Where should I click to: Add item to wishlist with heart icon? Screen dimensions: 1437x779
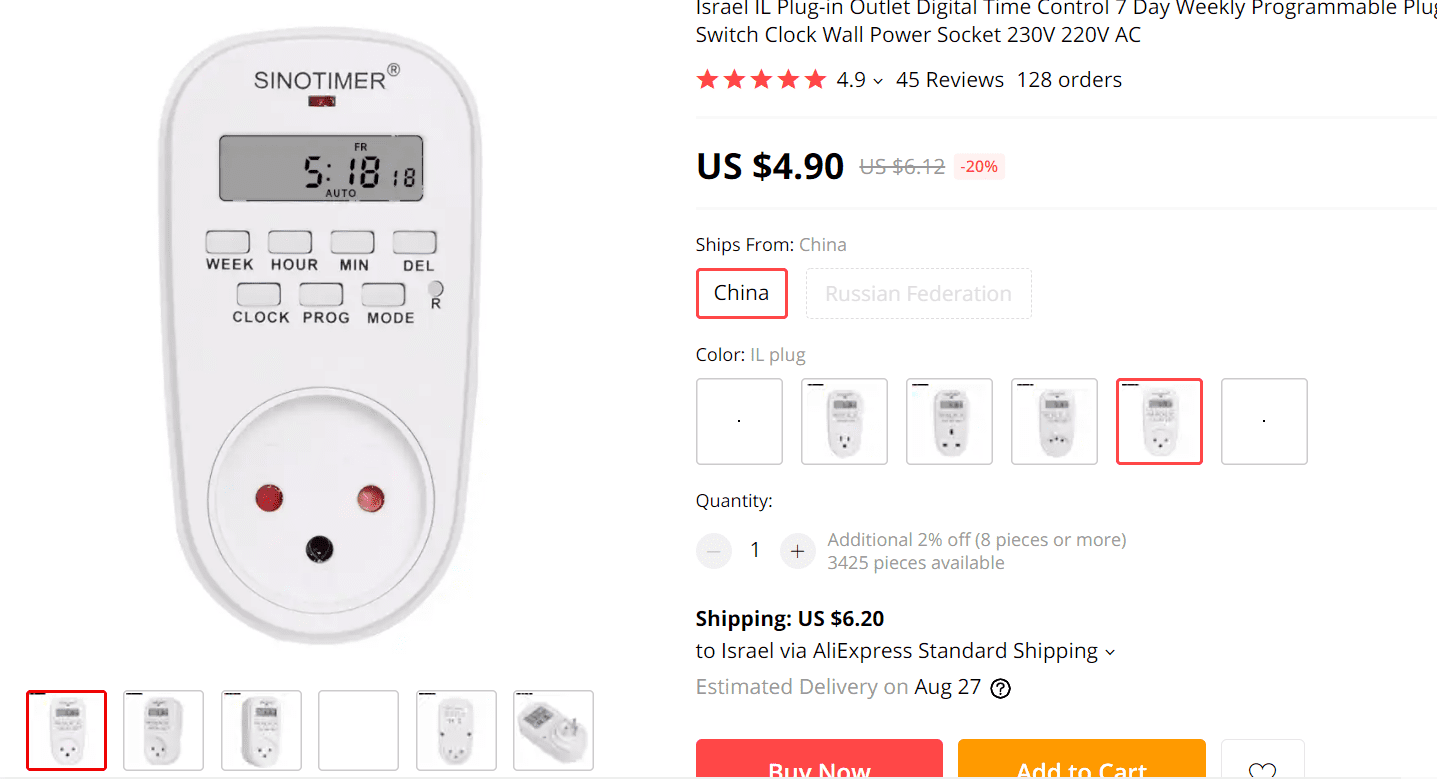click(1262, 765)
